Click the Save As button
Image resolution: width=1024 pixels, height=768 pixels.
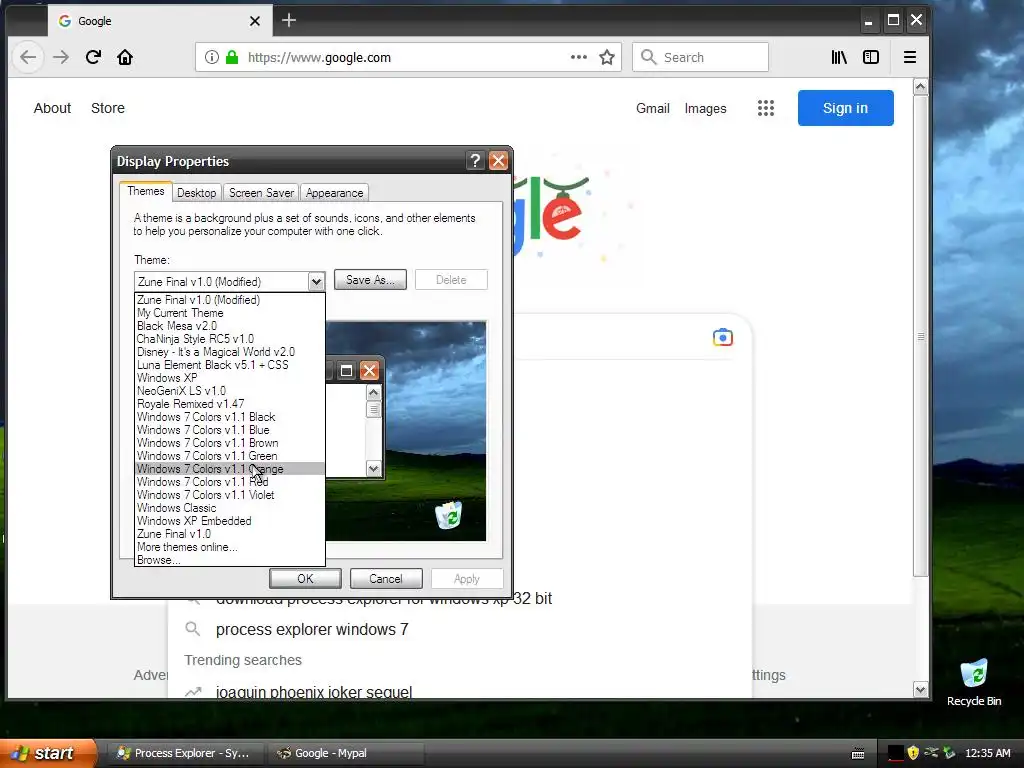tap(370, 280)
